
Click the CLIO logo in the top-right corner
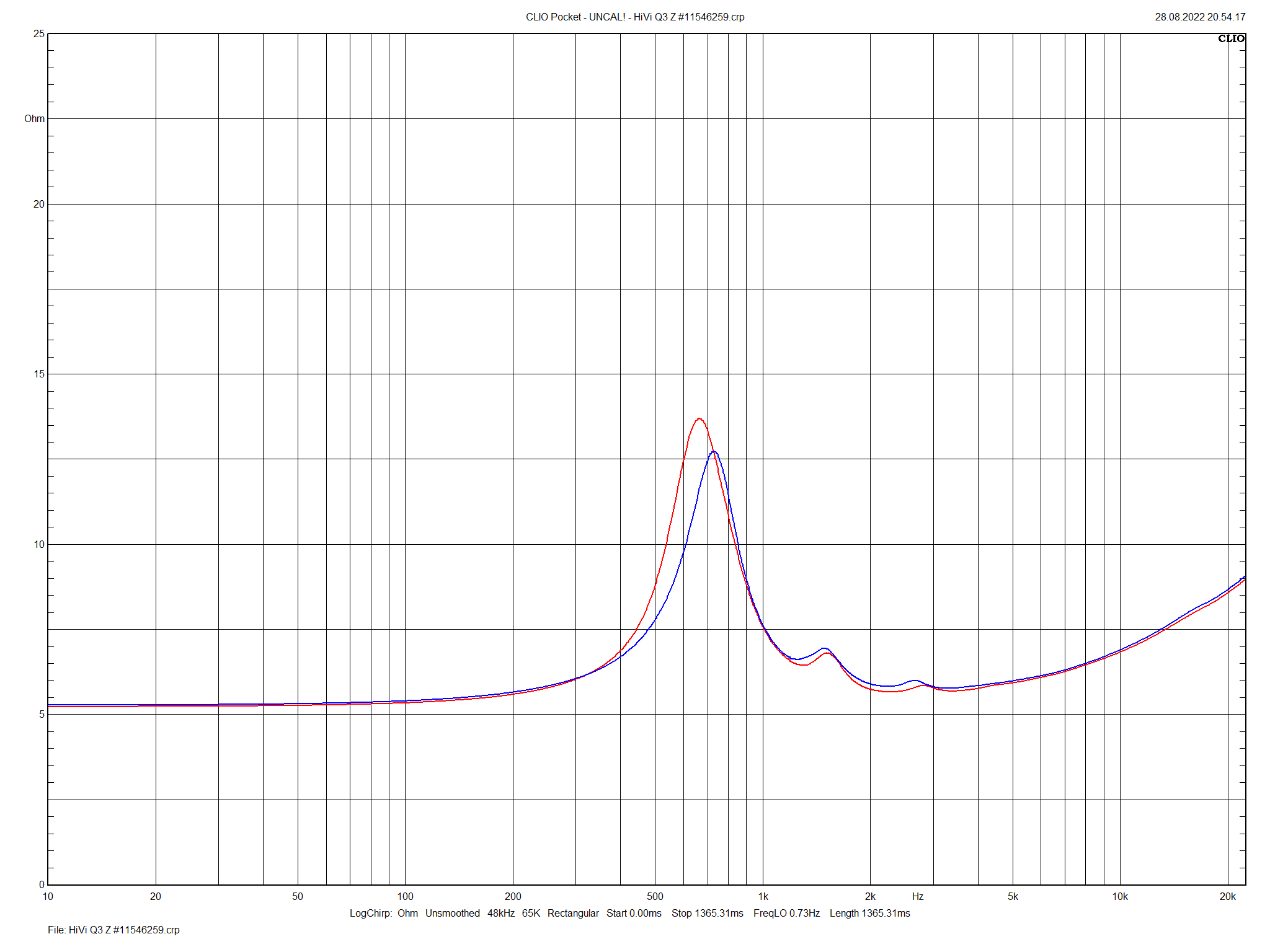(1230, 38)
